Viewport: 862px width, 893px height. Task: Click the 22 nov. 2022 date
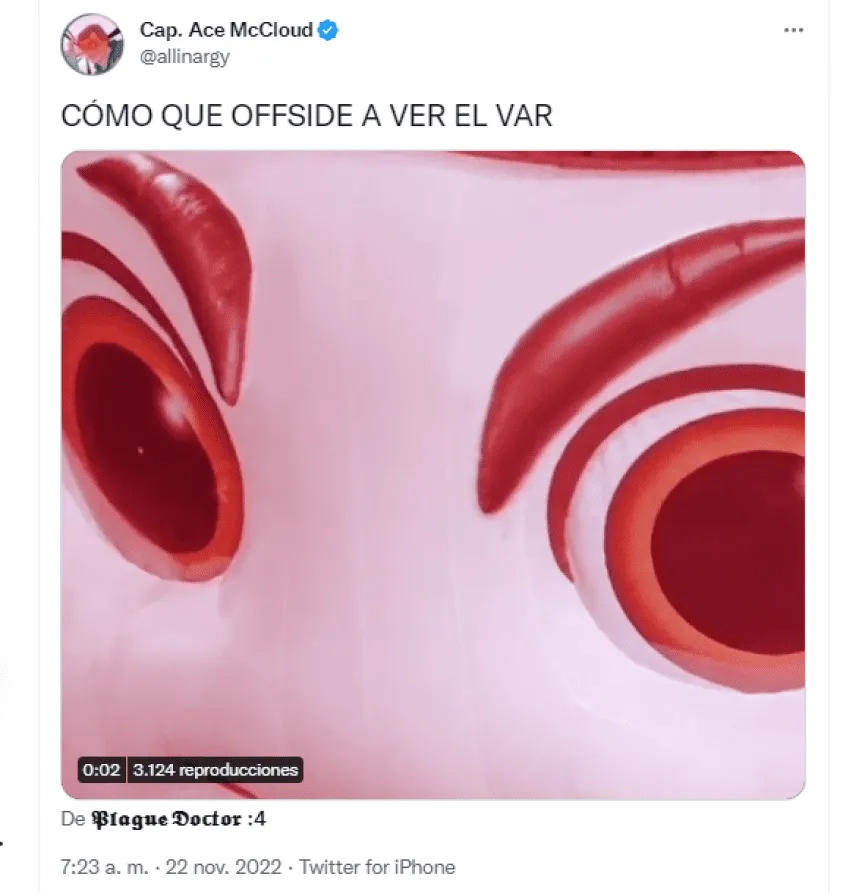(x=223, y=867)
